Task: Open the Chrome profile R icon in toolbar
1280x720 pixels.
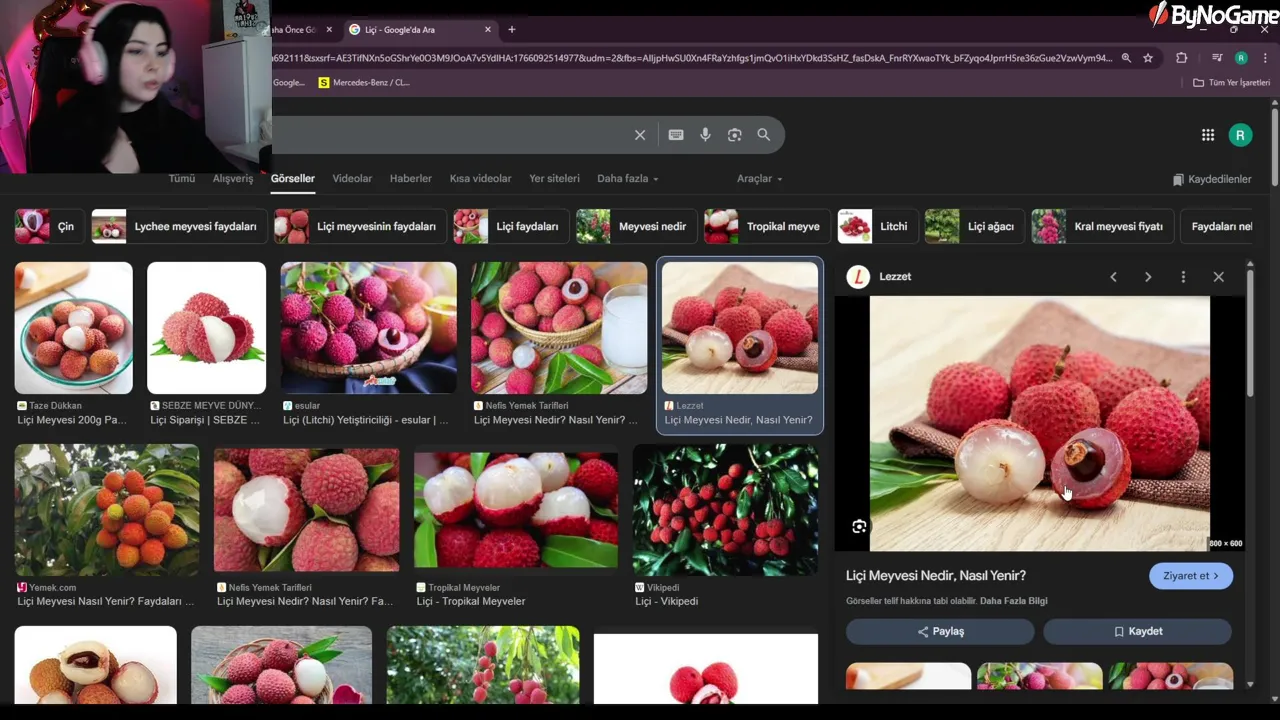Action: coord(1241,58)
